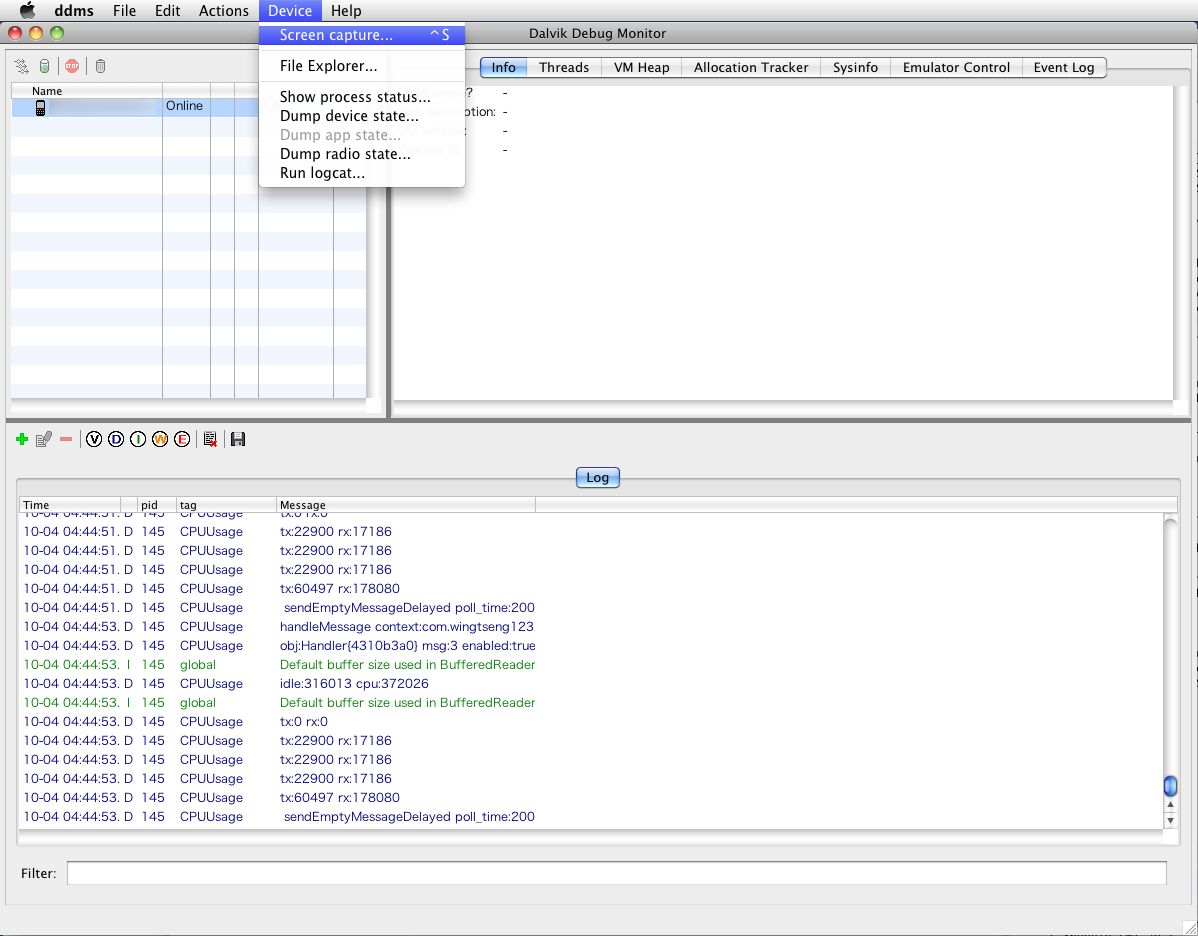Click the Time column header
Viewport: 1198px width, 936px height.
coord(70,505)
